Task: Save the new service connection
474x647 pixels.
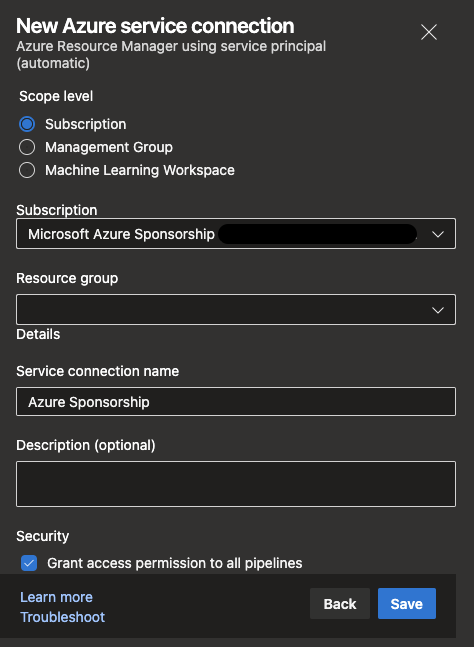Action: tap(407, 604)
